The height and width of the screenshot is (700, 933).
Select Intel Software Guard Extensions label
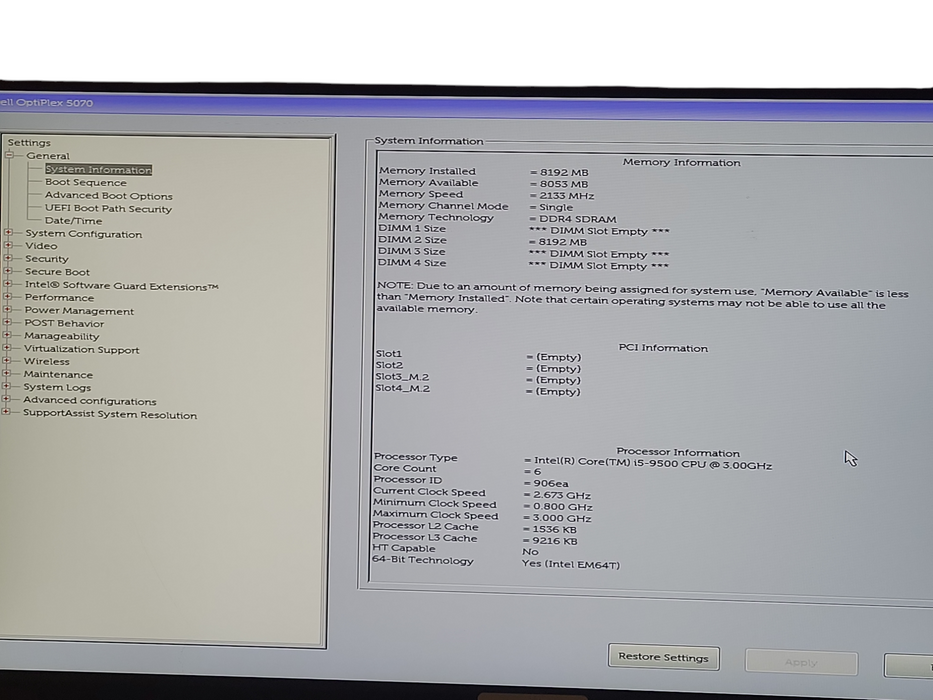121,286
